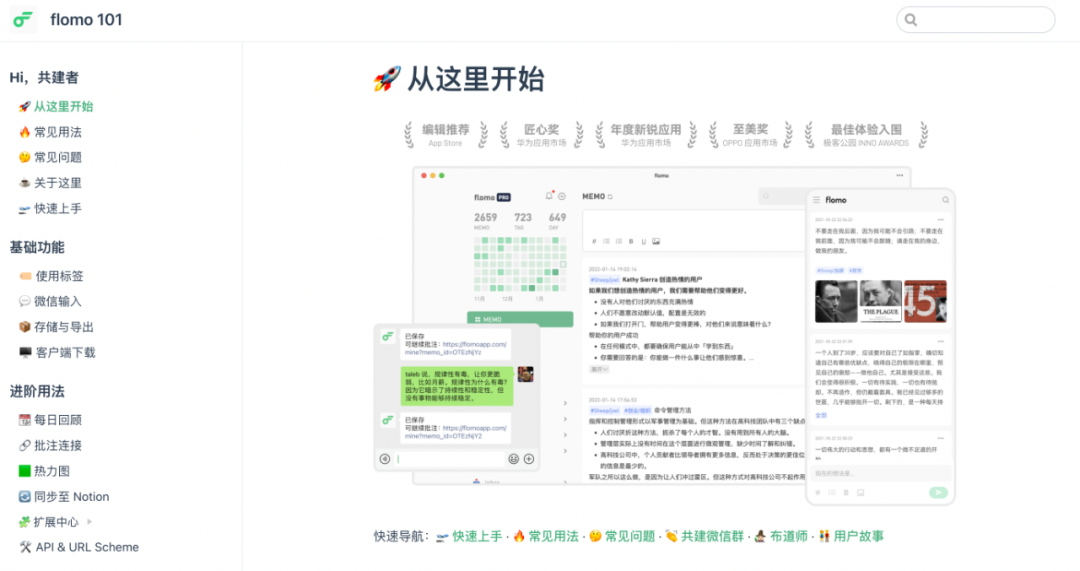Open 客户端下载 sidebar page
1080x571 pixels.
[65, 353]
